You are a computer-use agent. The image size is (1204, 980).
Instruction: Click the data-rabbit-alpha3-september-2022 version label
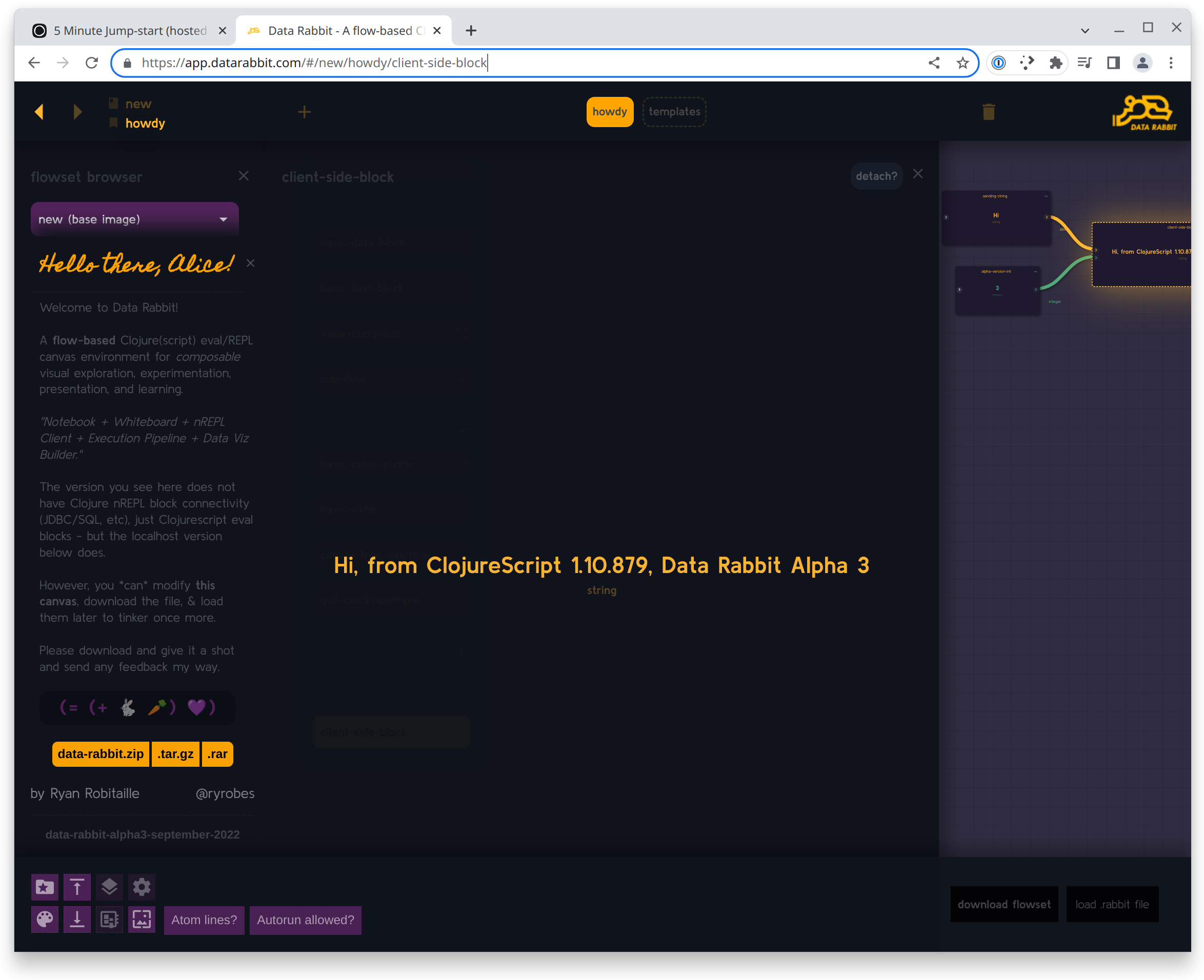(x=143, y=834)
